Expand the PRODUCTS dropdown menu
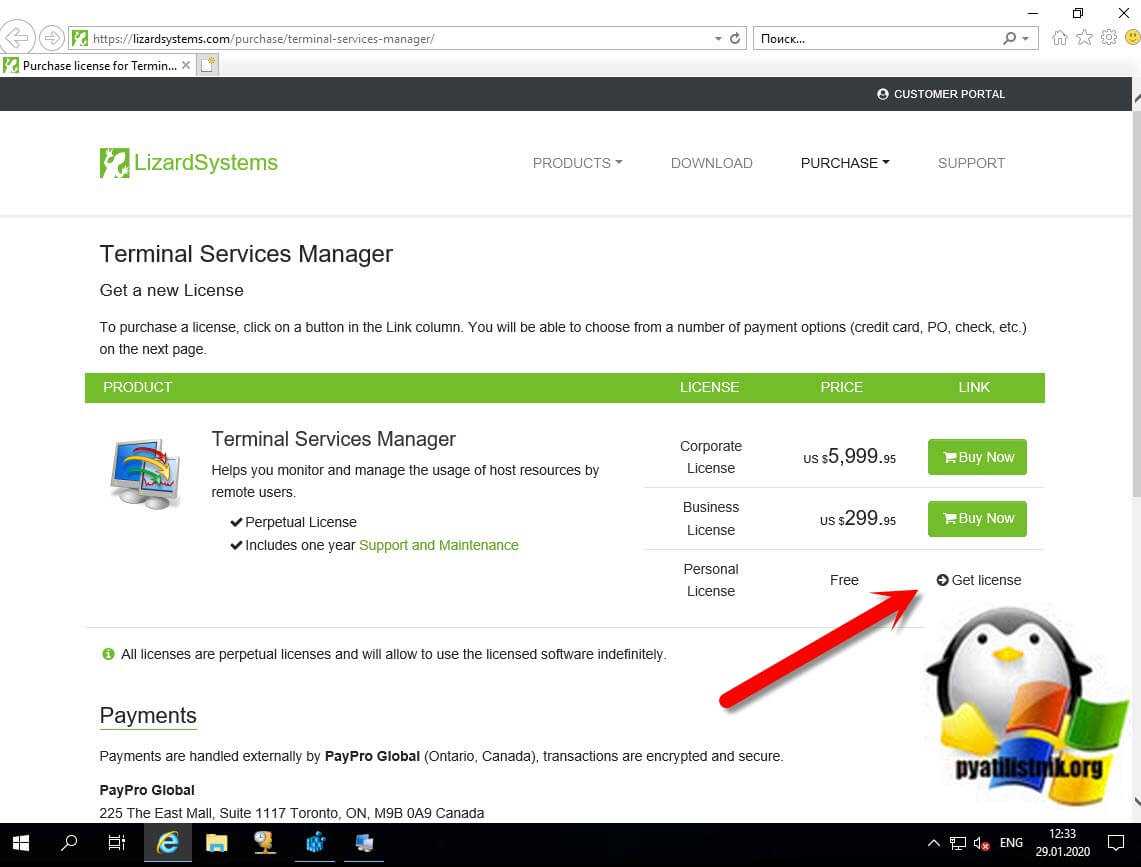 pos(577,163)
